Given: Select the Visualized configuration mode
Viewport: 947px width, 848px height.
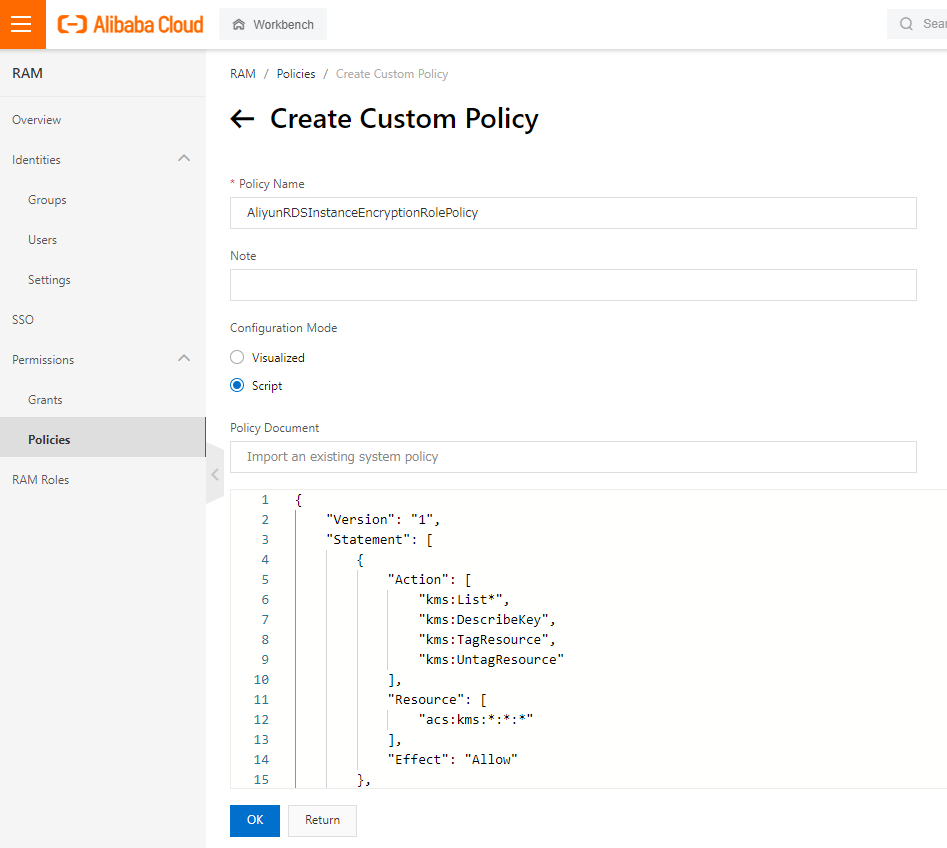Looking at the screenshot, I should coord(237,358).
